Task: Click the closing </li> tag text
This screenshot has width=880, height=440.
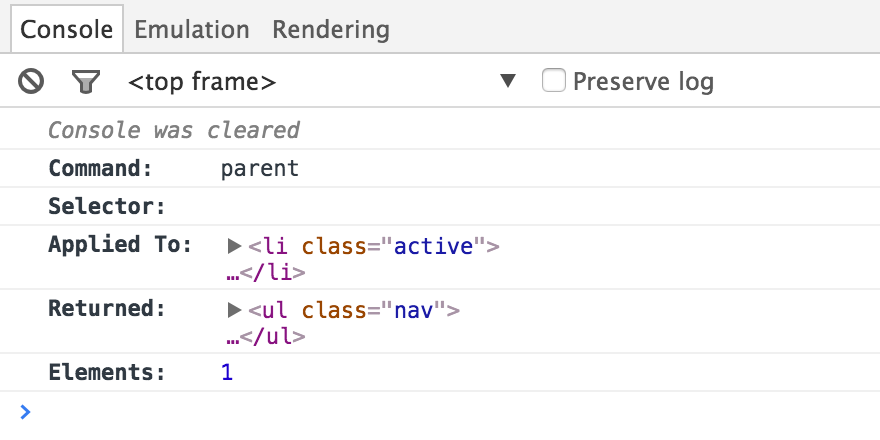Action: (272, 272)
